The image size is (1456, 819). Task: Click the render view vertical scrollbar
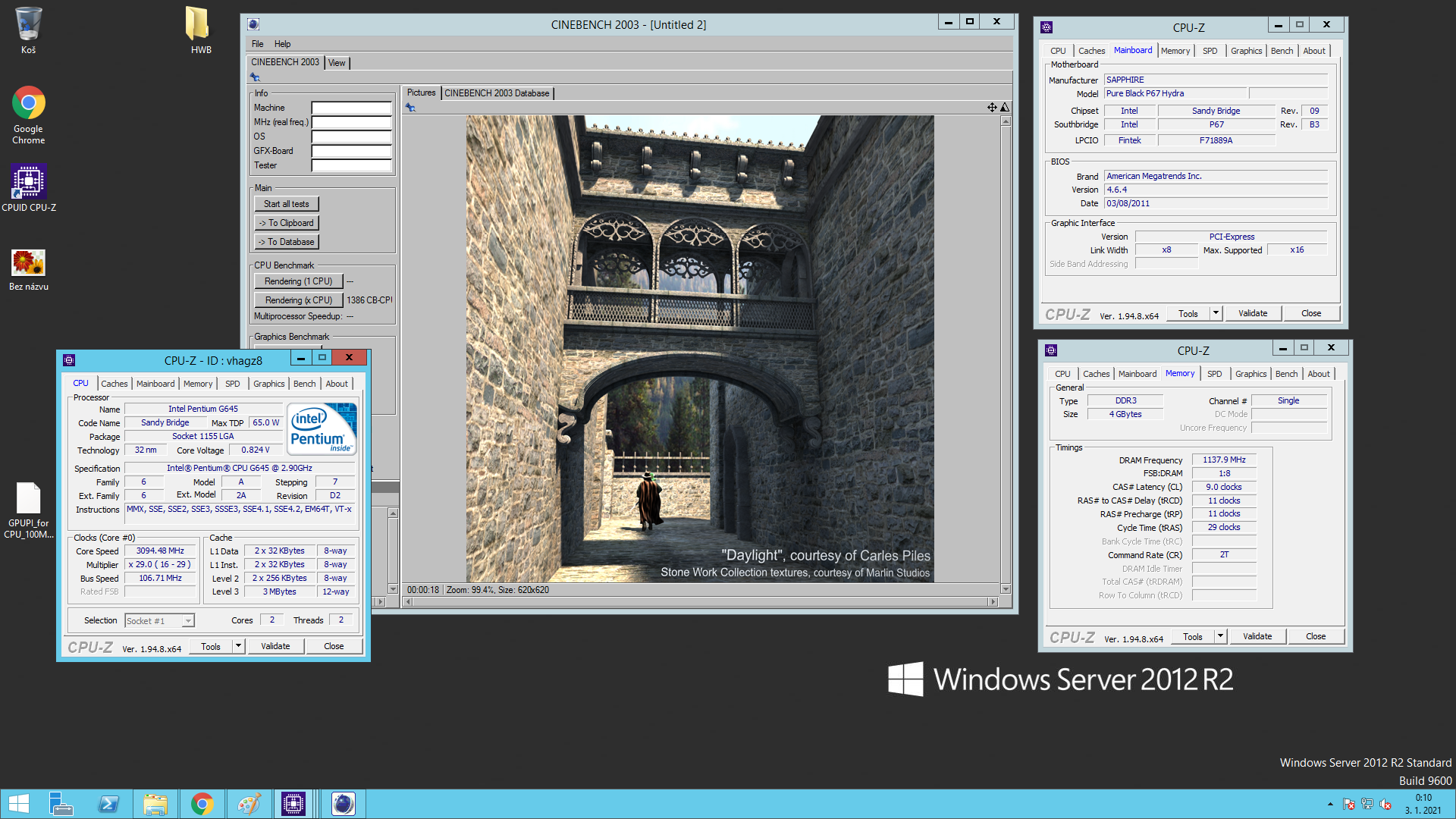pyautogui.click(x=1006, y=355)
